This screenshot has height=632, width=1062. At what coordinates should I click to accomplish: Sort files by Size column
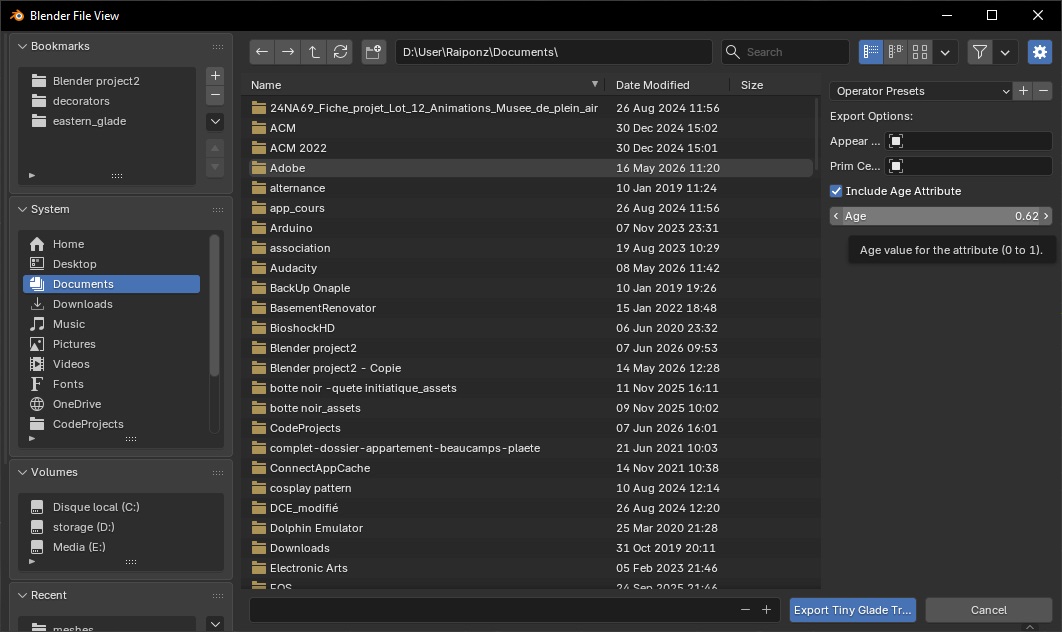(774, 85)
